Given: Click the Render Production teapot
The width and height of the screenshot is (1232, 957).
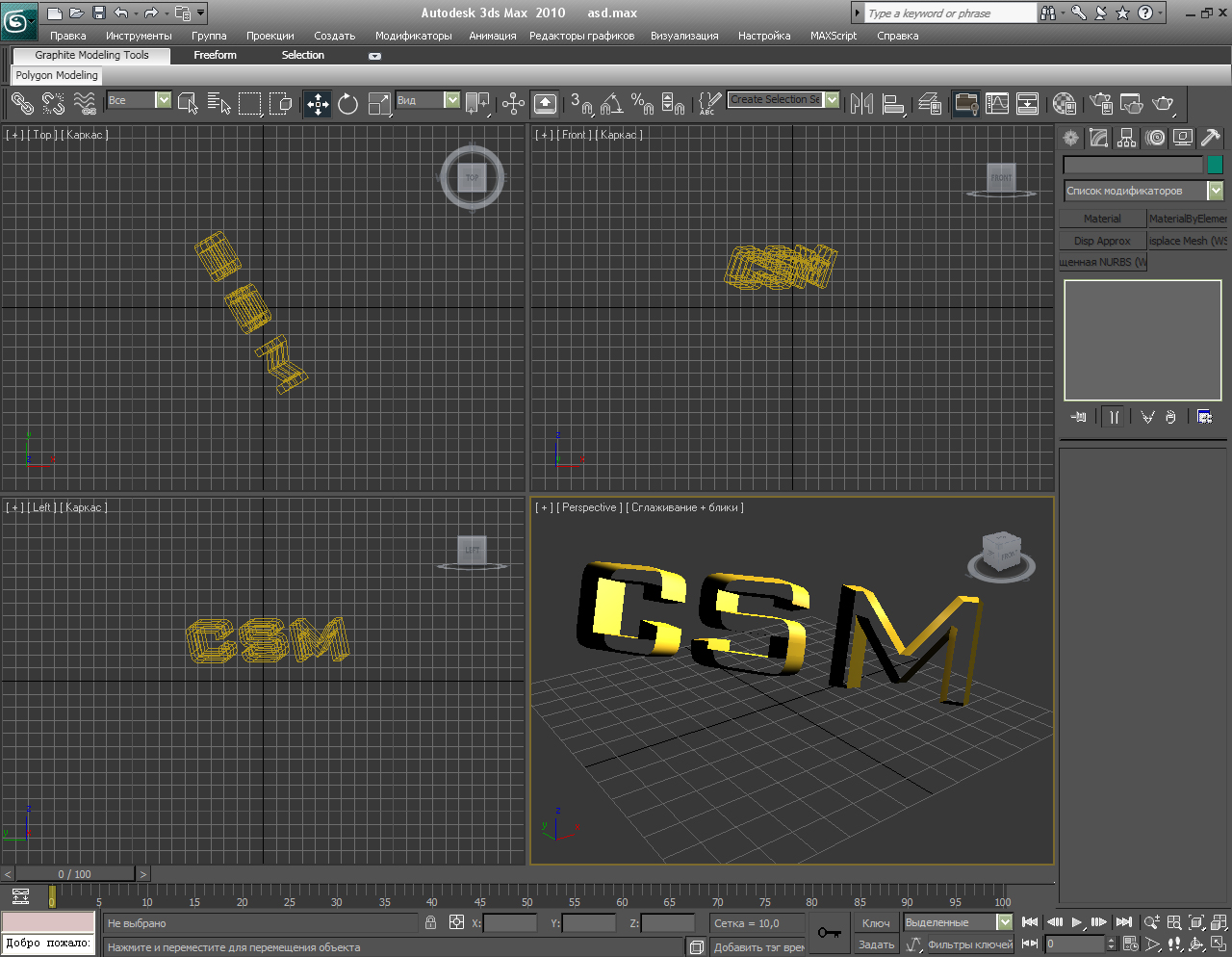Looking at the screenshot, I should (1163, 103).
